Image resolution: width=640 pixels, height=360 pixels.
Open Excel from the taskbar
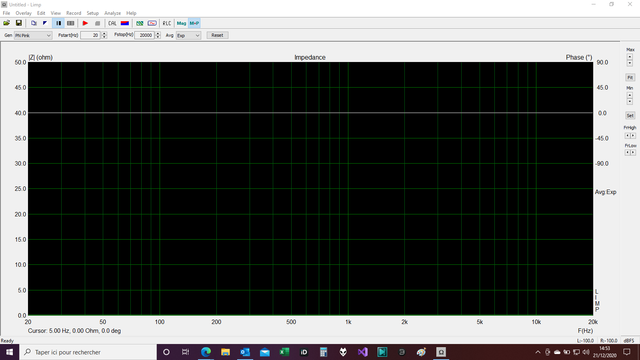284,352
